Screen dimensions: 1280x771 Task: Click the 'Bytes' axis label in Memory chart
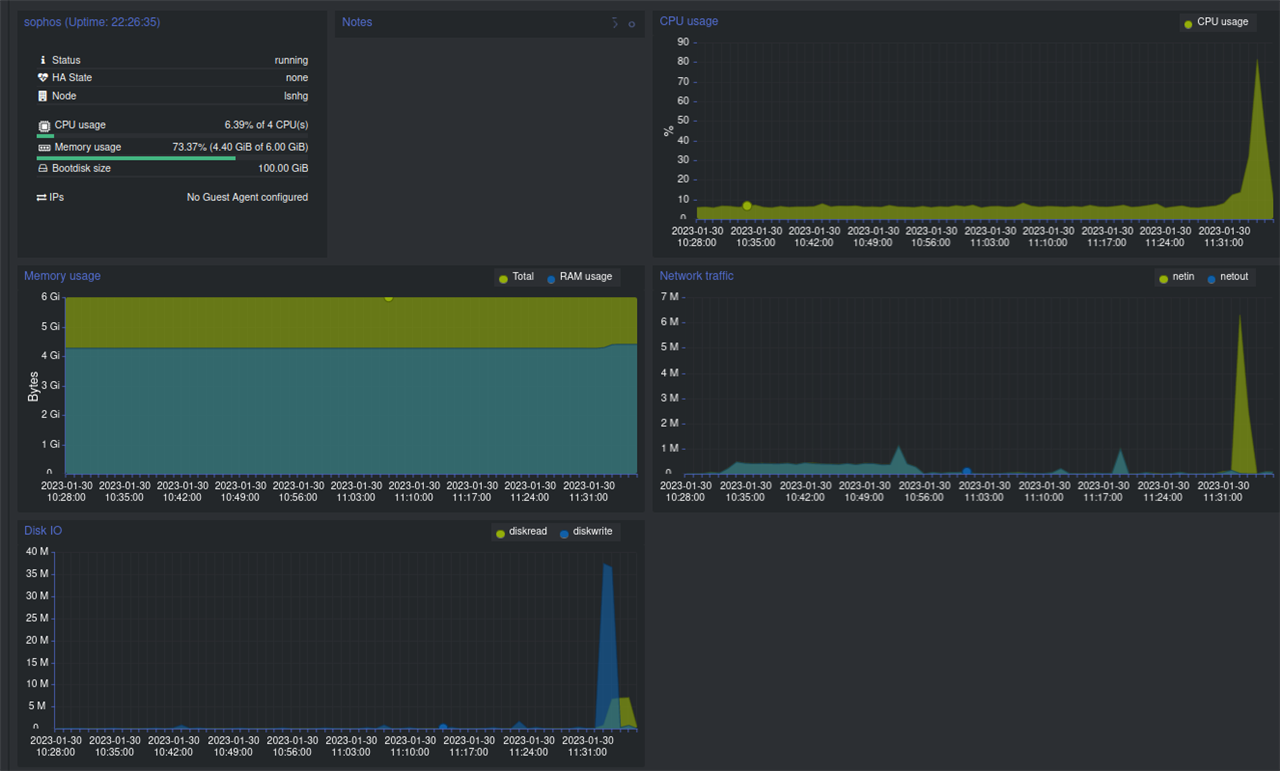tap(33, 387)
